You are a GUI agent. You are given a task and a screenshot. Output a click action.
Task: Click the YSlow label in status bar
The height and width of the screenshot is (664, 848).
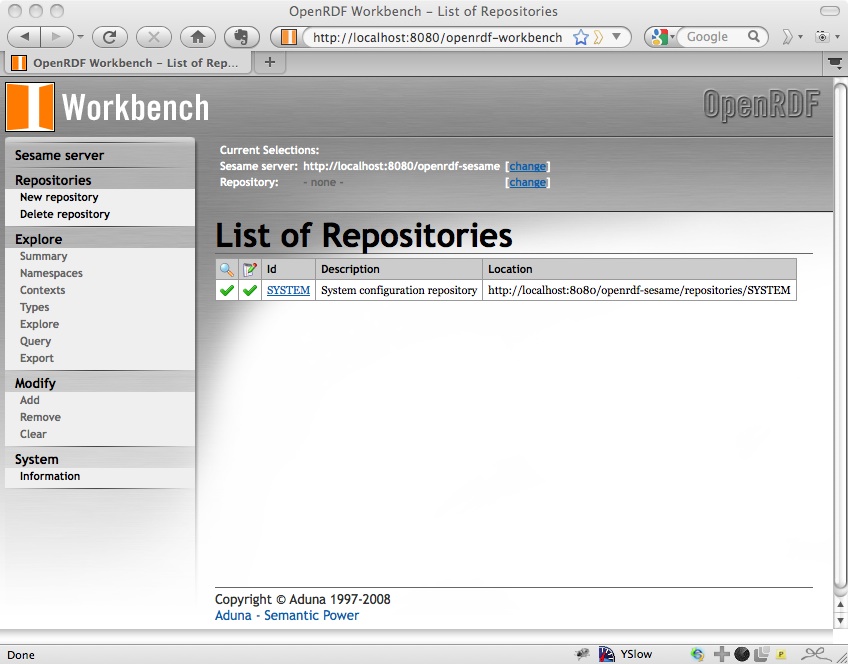point(636,654)
